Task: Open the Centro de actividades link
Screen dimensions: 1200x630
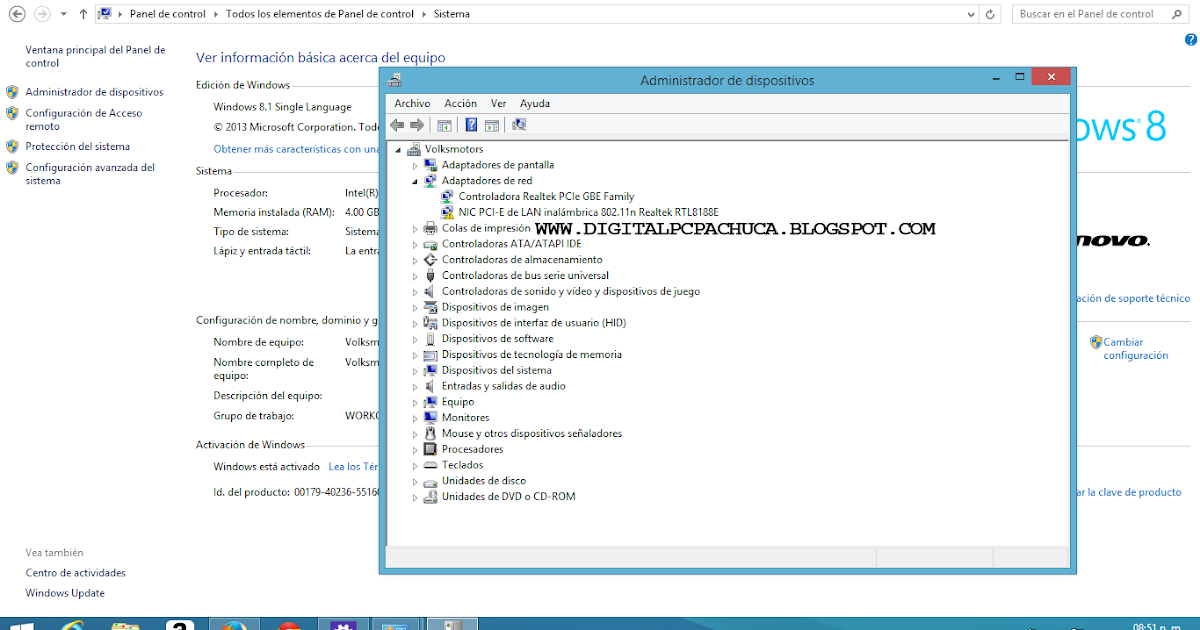Action: (x=76, y=573)
